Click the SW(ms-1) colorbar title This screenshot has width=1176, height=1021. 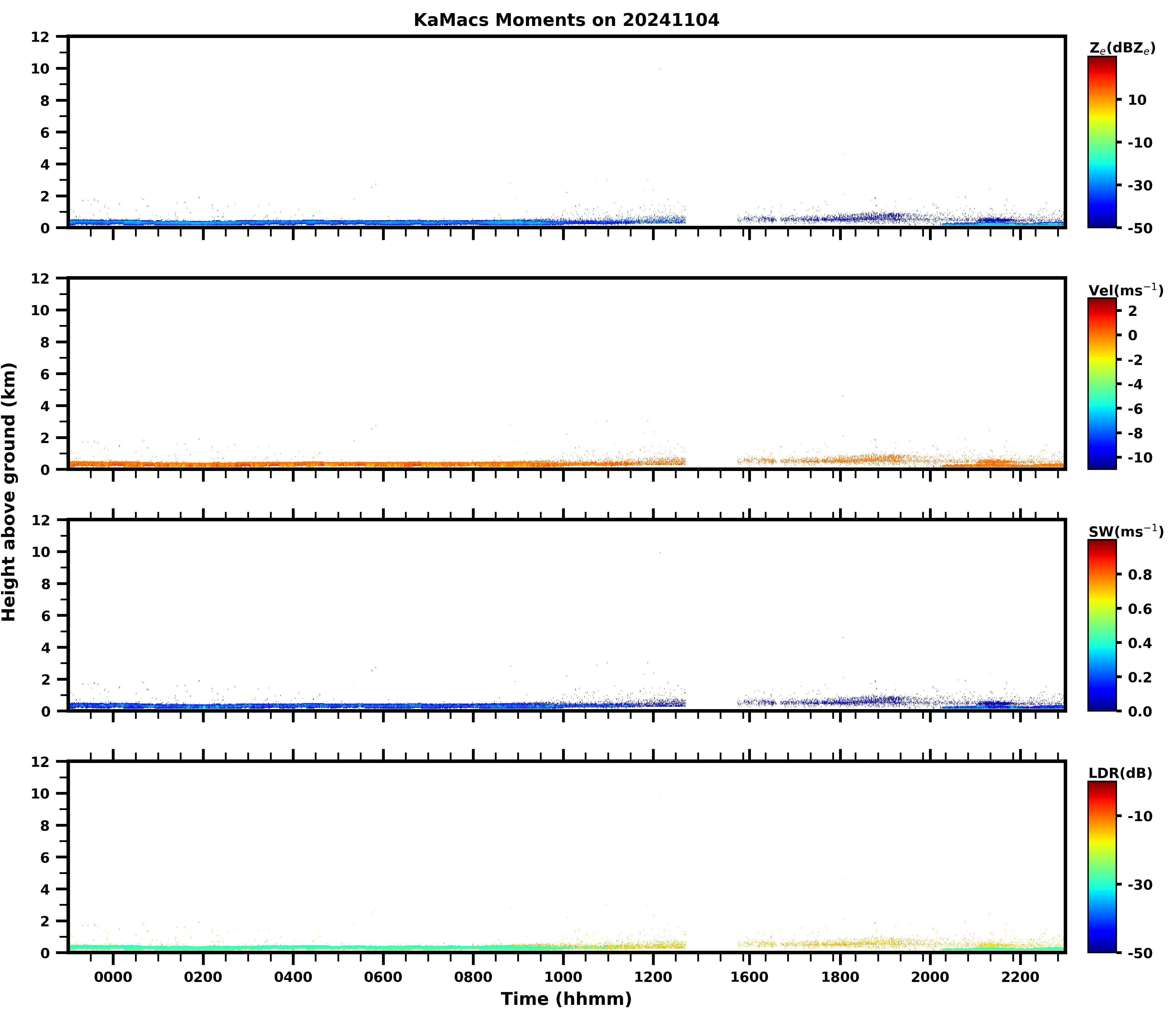tap(1126, 532)
